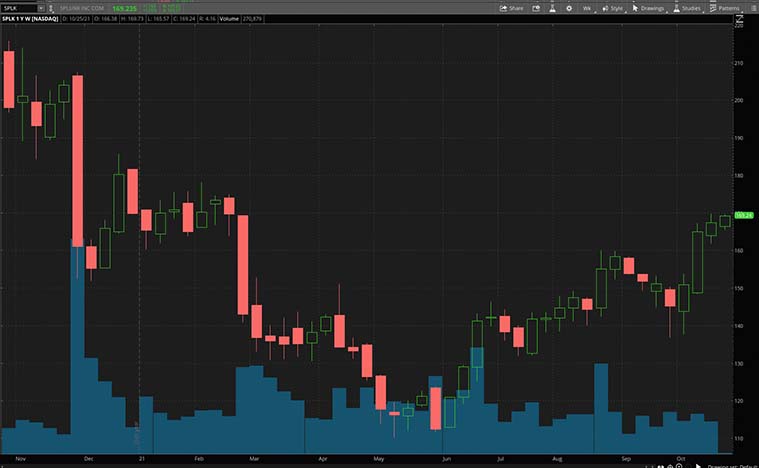
Task: Click the 210 price axis label
Action: point(739,63)
